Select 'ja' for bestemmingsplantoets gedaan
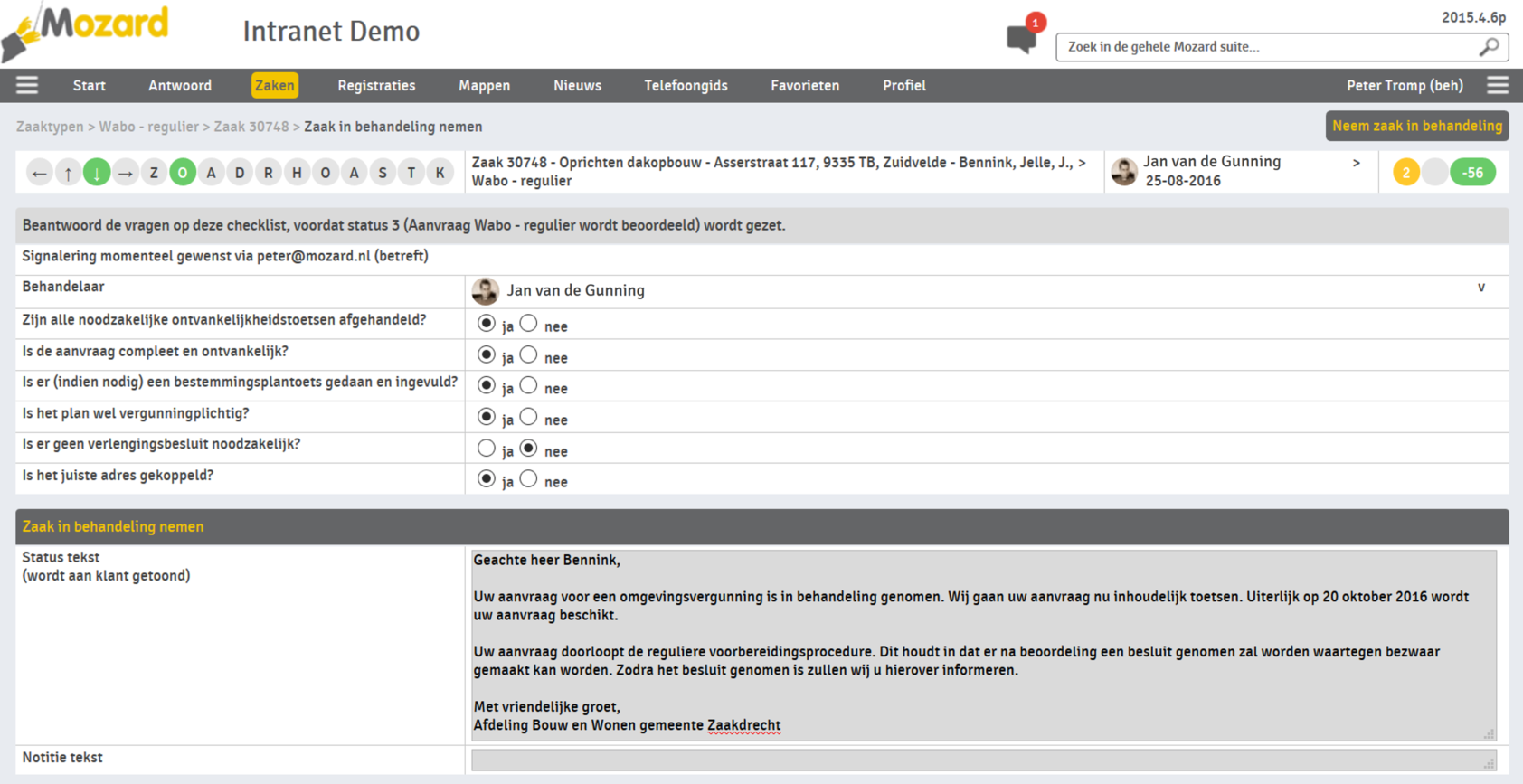 [x=487, y=386]
